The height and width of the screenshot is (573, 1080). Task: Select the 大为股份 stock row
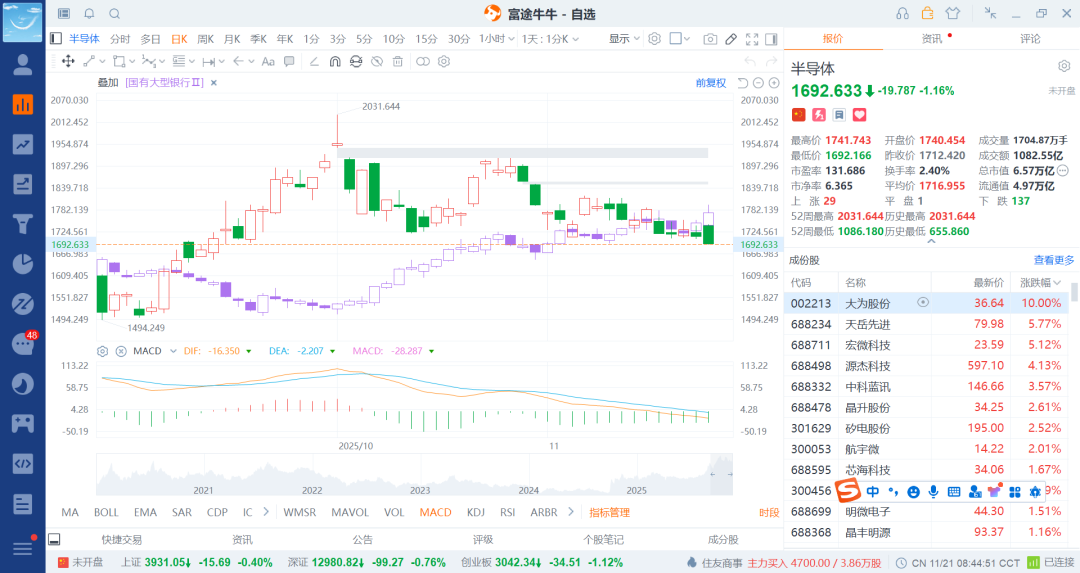866,302
